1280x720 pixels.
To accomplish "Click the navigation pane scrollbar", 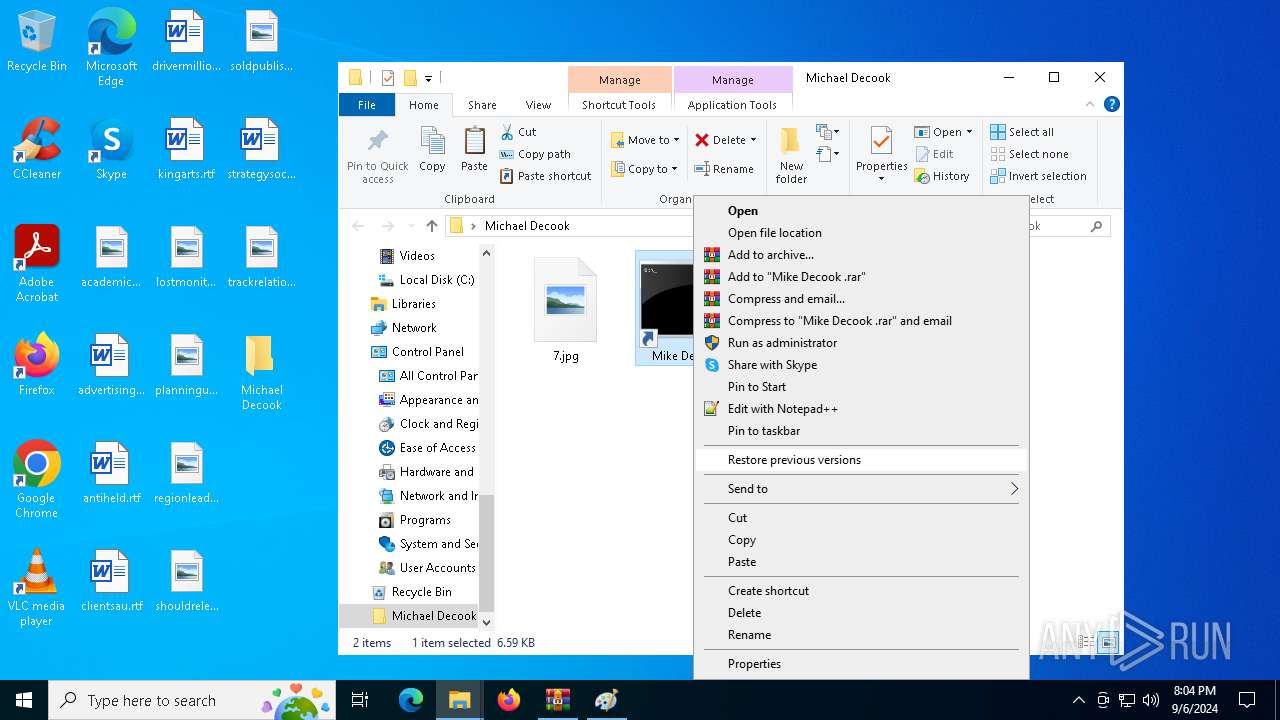I will coord(487,555).
